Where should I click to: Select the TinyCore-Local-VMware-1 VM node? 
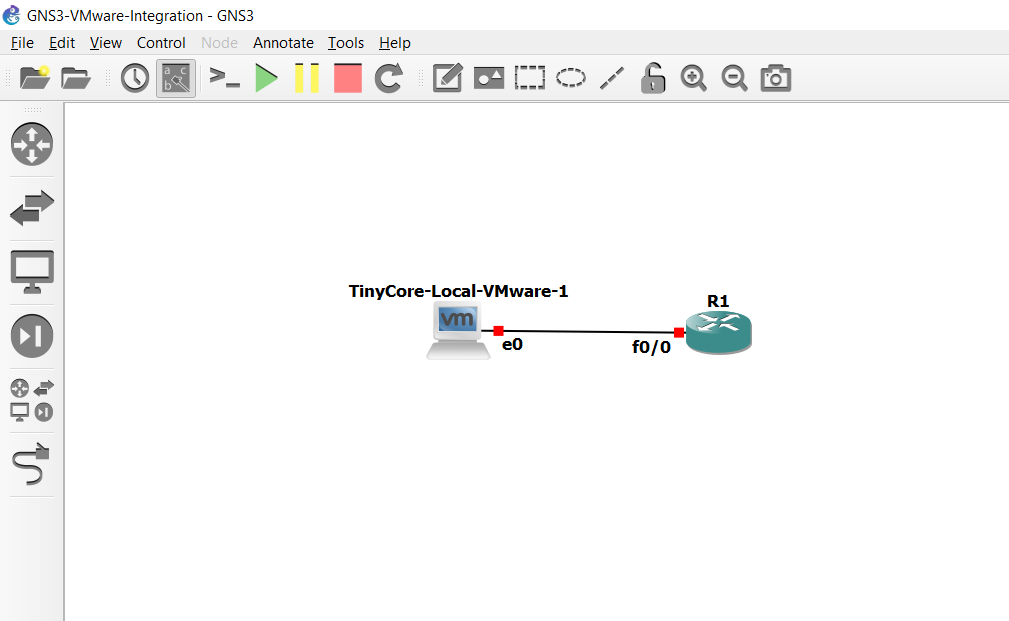click(x=458, y=331)
